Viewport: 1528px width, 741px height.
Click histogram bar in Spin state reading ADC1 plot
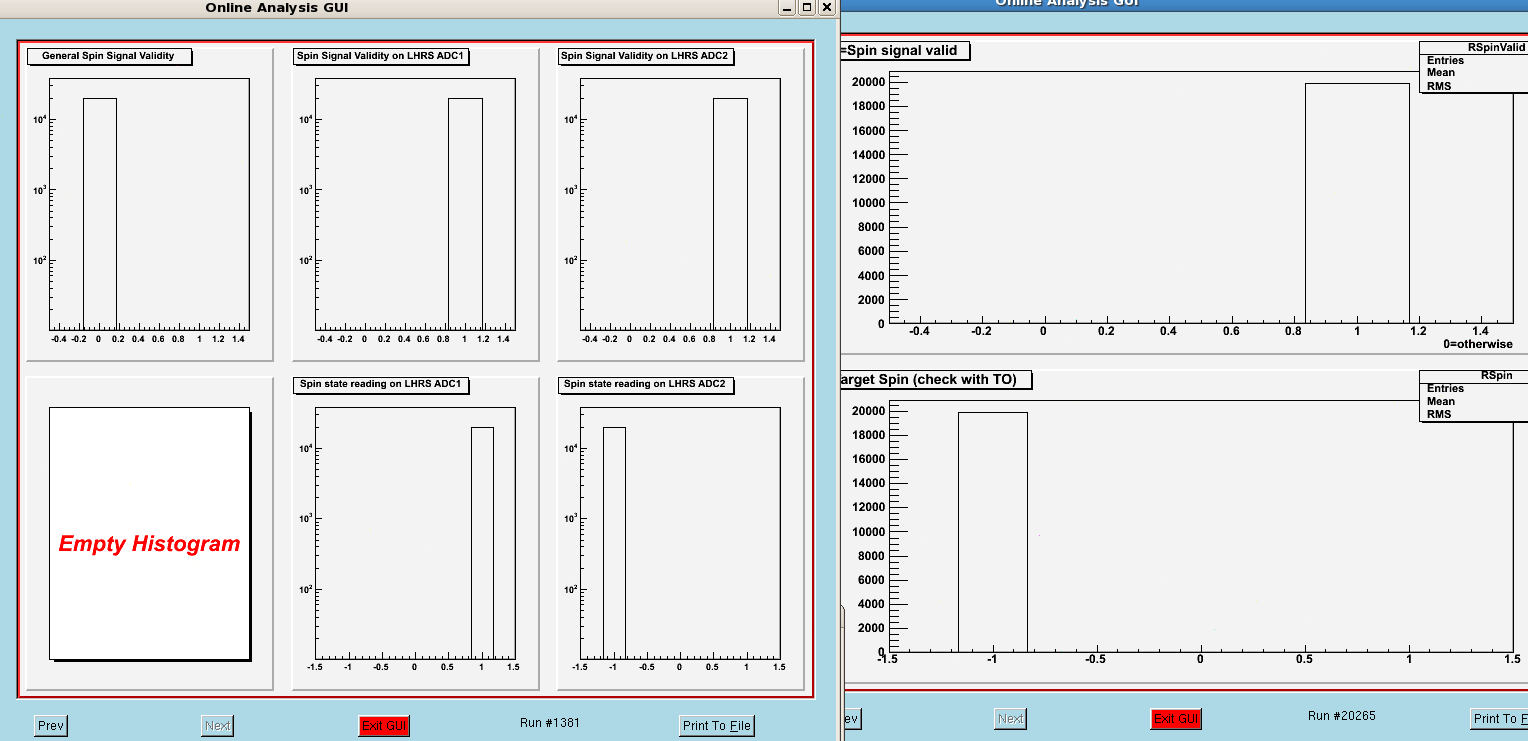pyautogui.click(x=482, y=543)
